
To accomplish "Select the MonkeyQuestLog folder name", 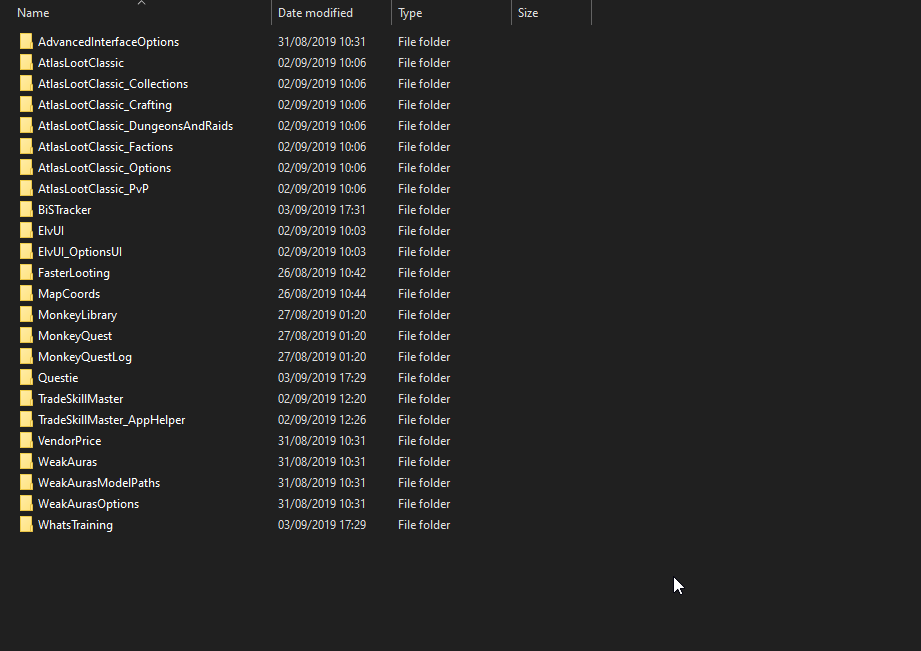I will [85, 357].
